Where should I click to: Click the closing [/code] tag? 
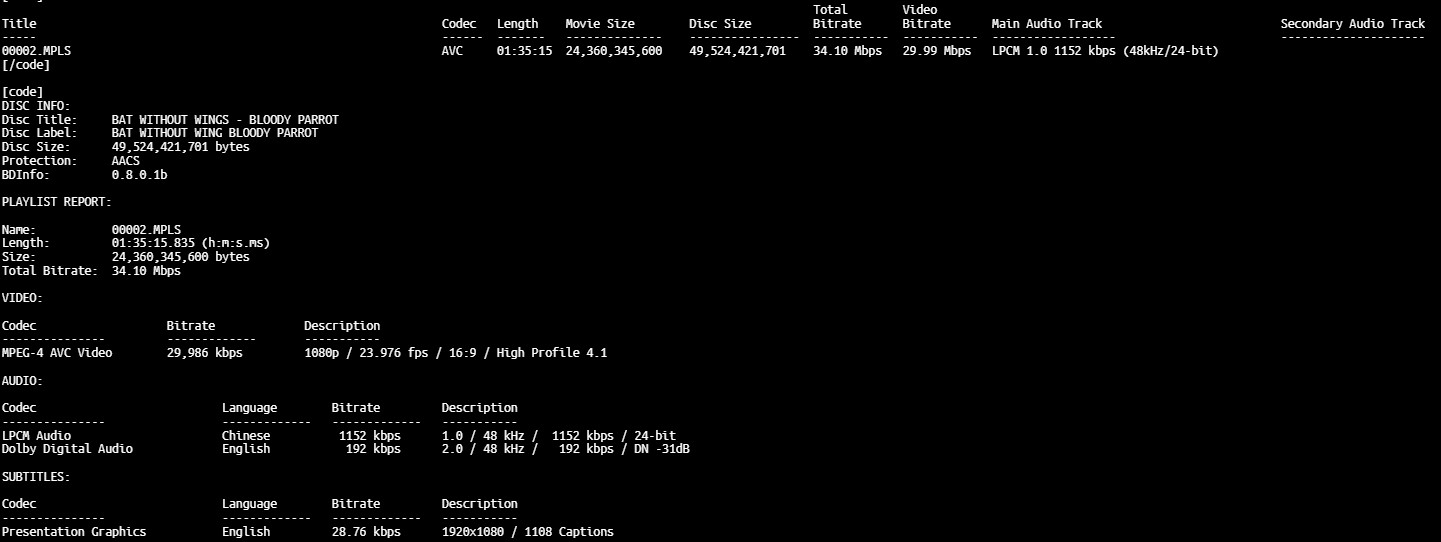26,65
